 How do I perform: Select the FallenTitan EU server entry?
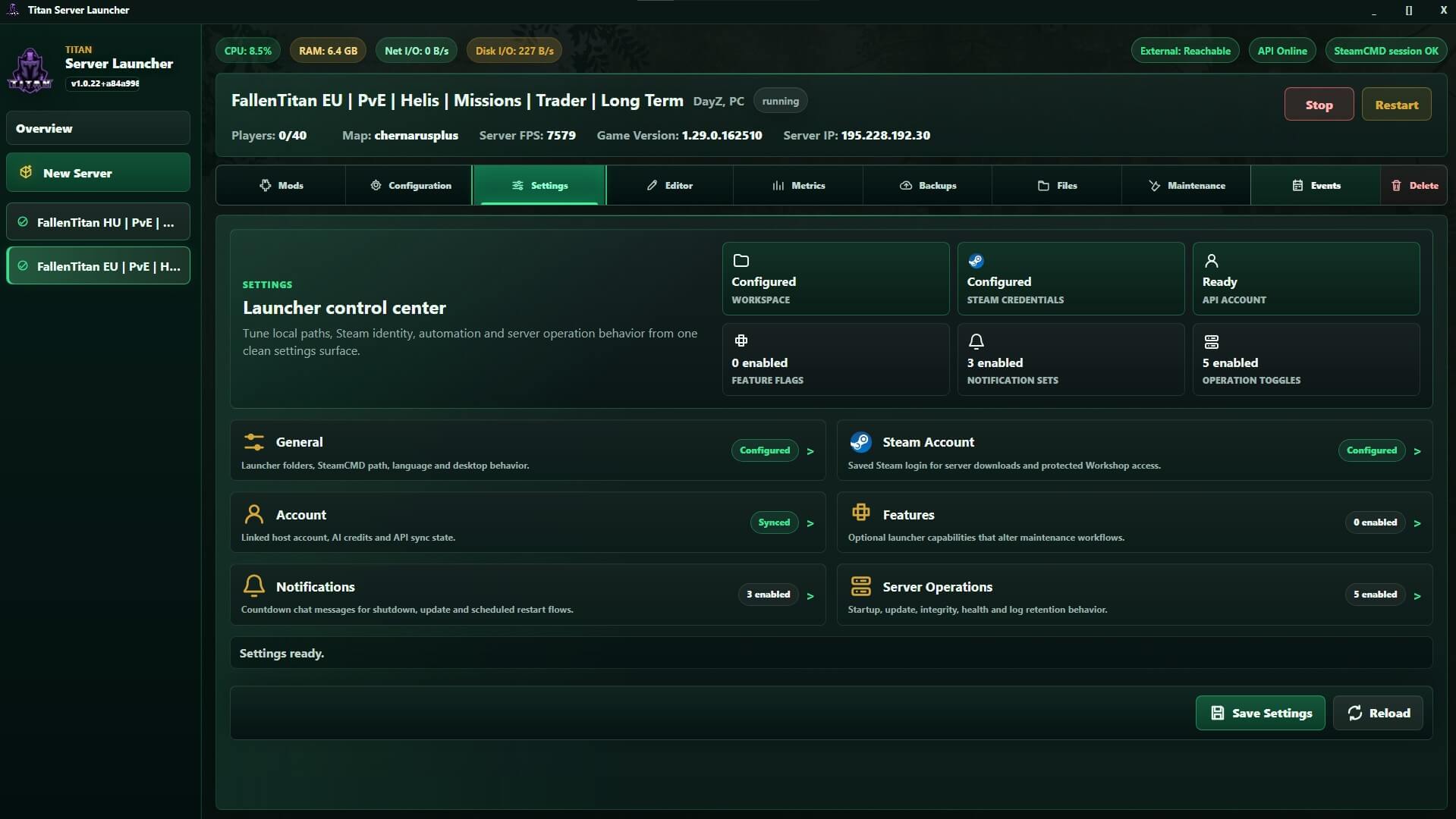coord(99,266)
